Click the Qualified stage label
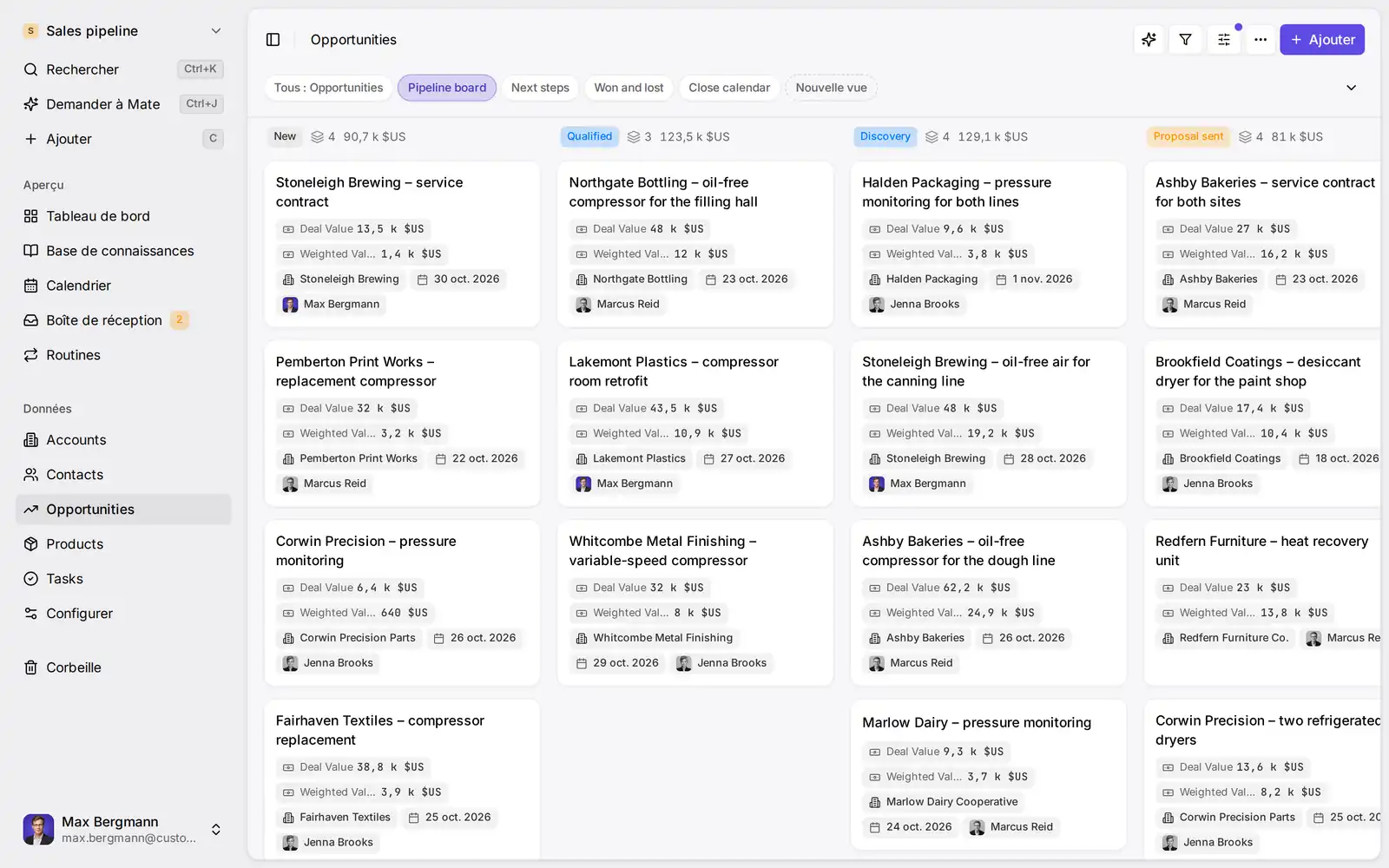The image size is (1389, 868). pos(589,136)
